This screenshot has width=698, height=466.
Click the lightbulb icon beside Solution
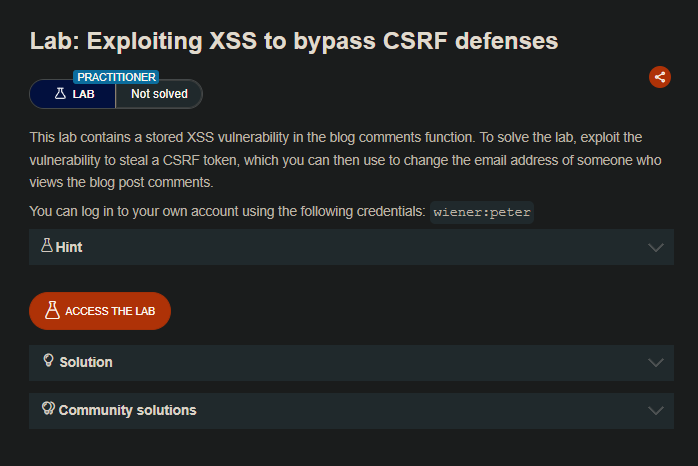[x=47, y=361]
